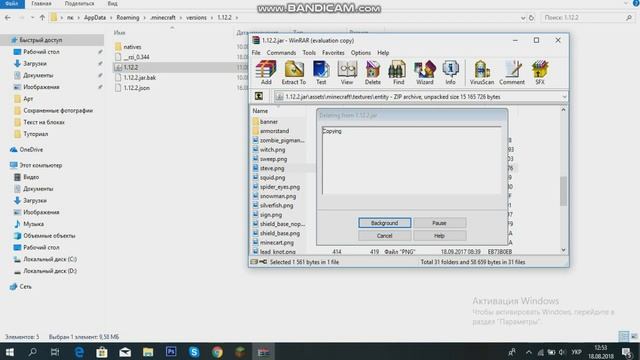This screenshot has height=360, width=640.
Task: Click the Help button in dialog
Action: pos(439,236)
